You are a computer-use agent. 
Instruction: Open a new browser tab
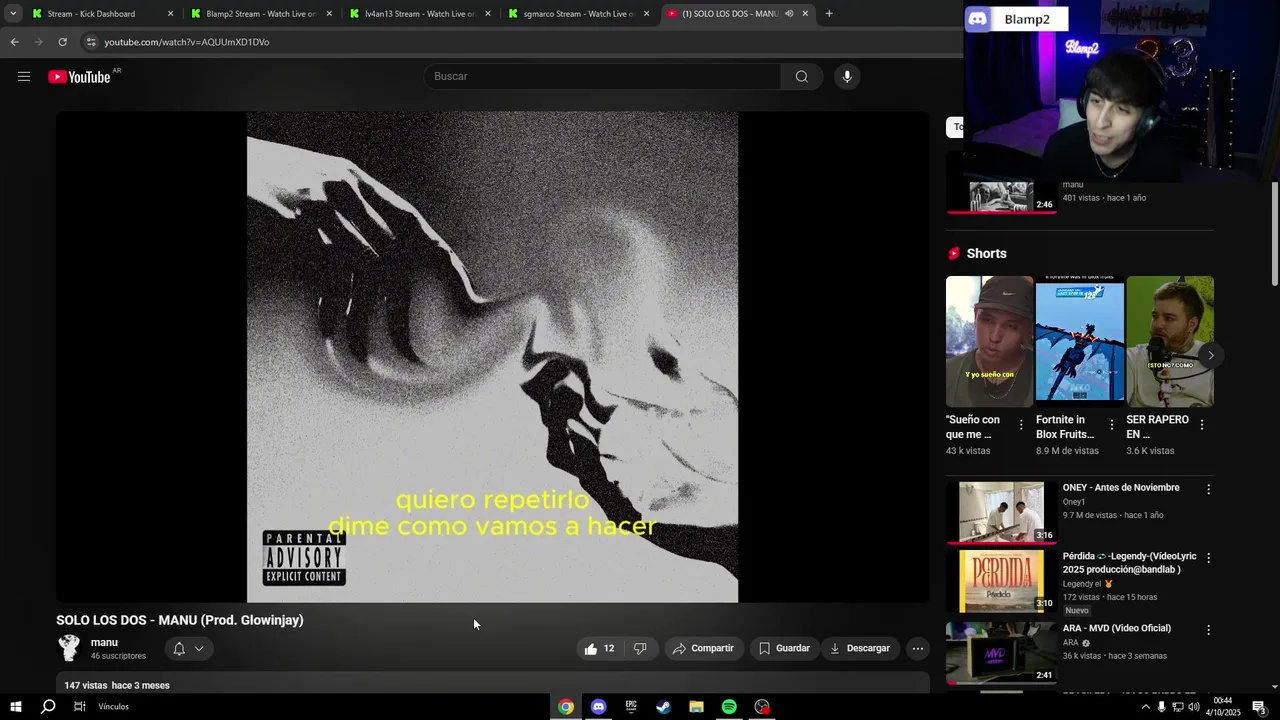pos(829,14)
